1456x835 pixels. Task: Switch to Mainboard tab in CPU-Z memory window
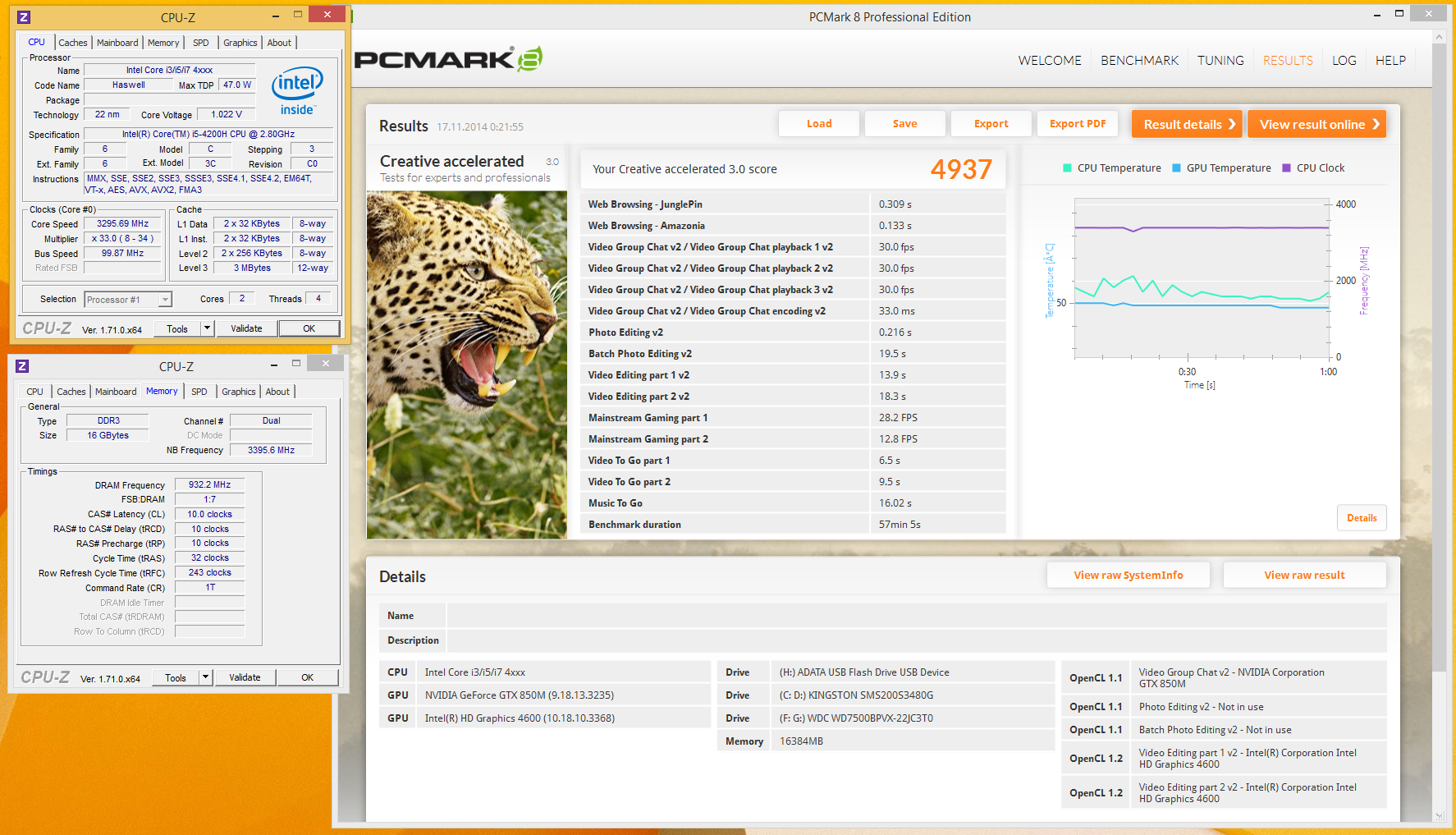(x=116, y=392)
